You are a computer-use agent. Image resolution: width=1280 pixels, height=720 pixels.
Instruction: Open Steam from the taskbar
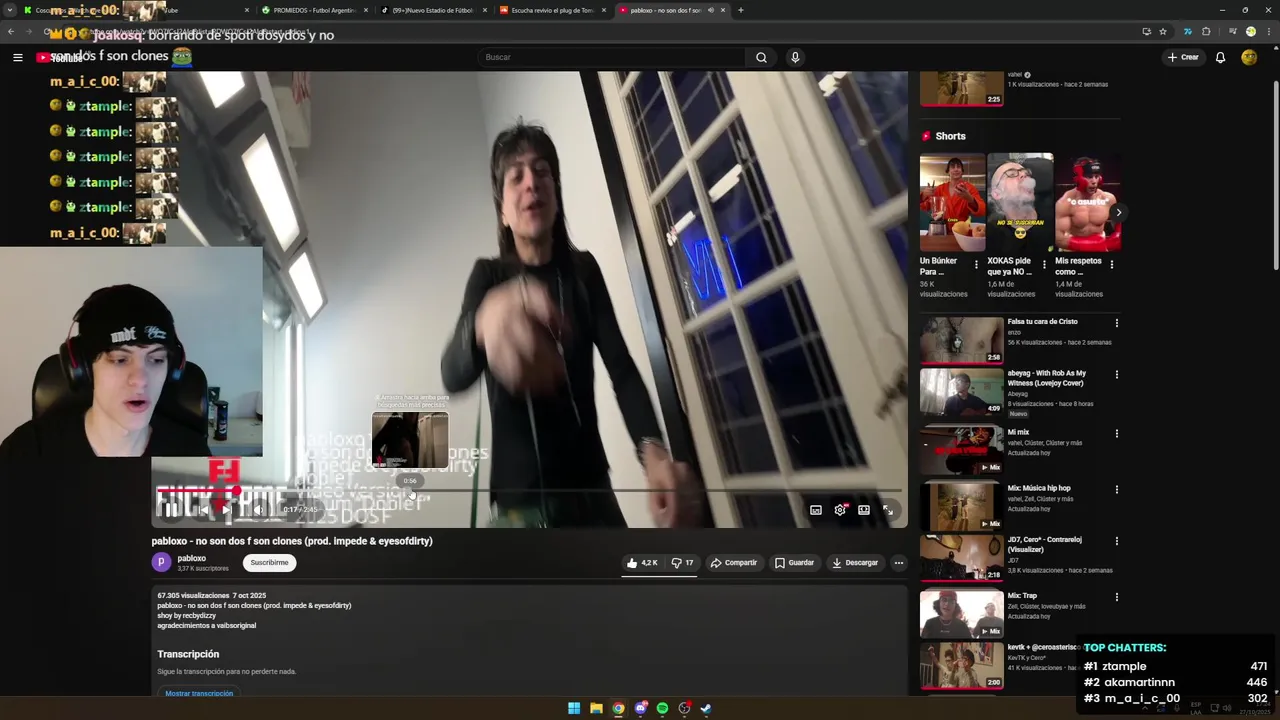pyautogui.click(x=706, y=708)
